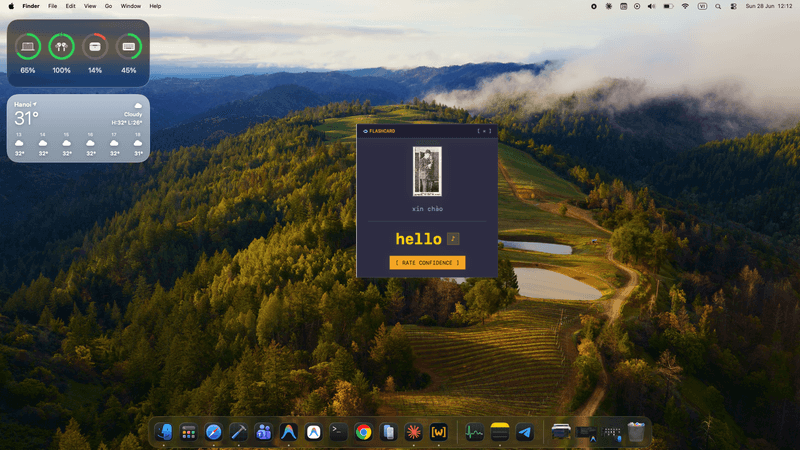Viewport: 800px width, 450px height.
Task: Open the battery status in menu bar
Action: coord(668,6)
